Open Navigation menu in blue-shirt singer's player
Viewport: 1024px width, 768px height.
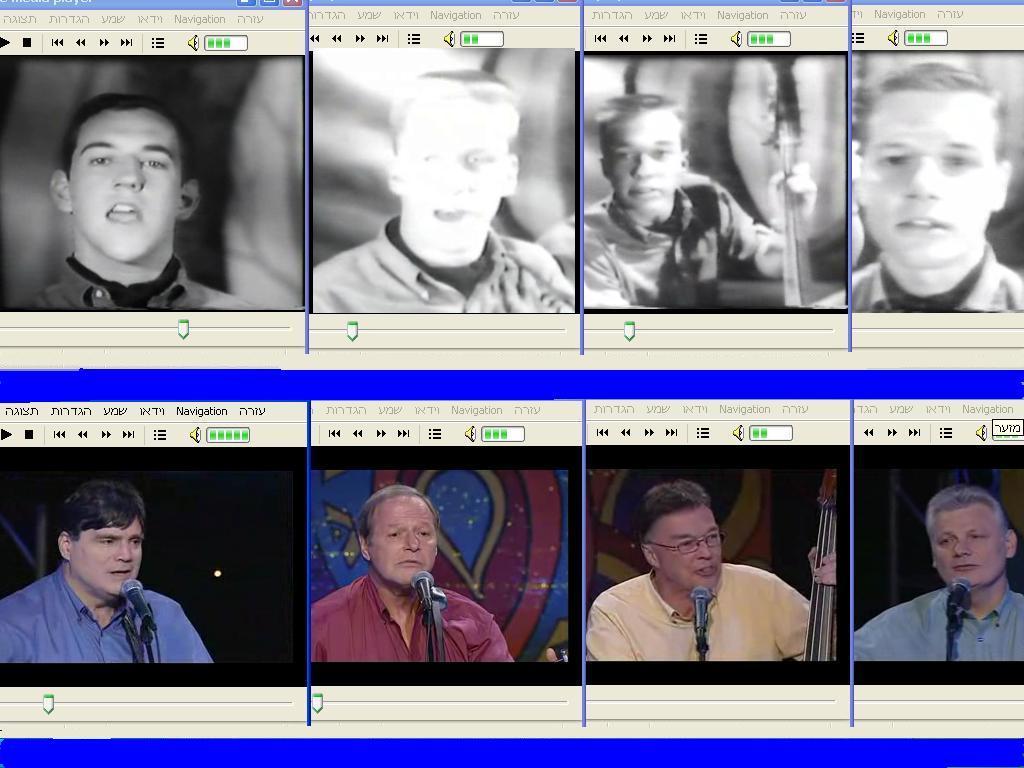click(x=201, y=411)
